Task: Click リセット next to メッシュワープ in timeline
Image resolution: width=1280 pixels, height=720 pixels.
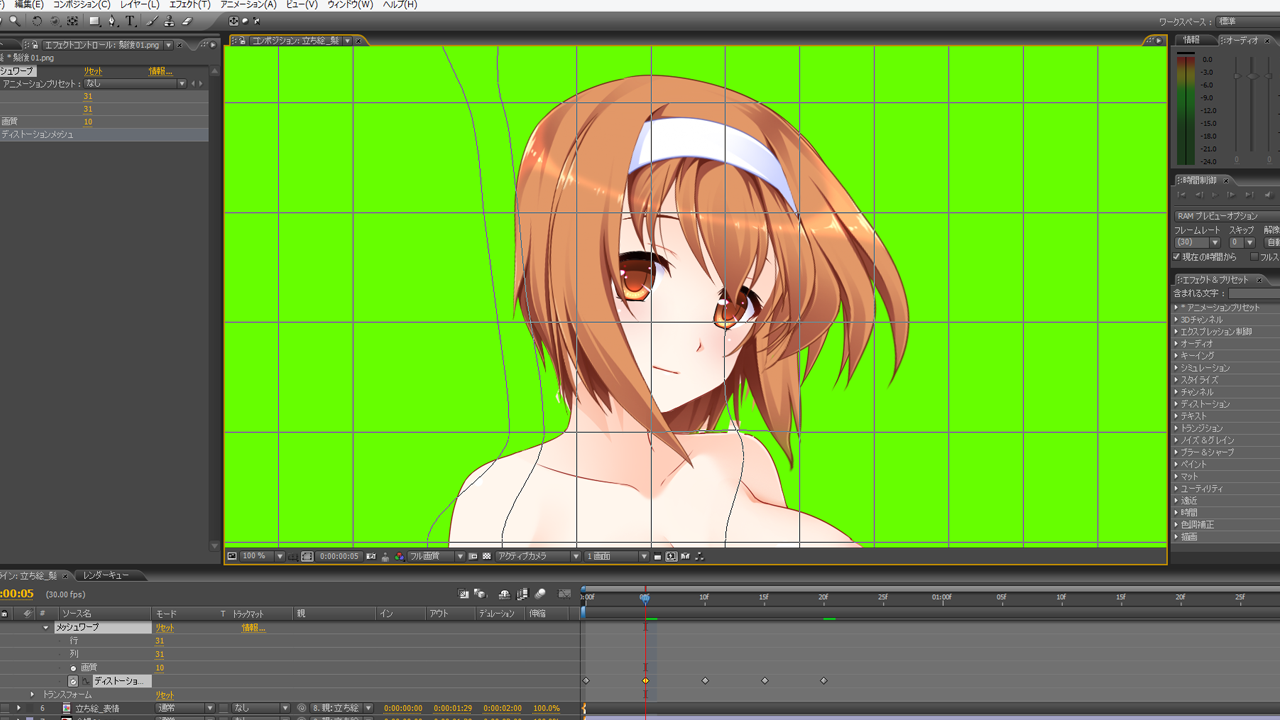Action: [164, 628]
